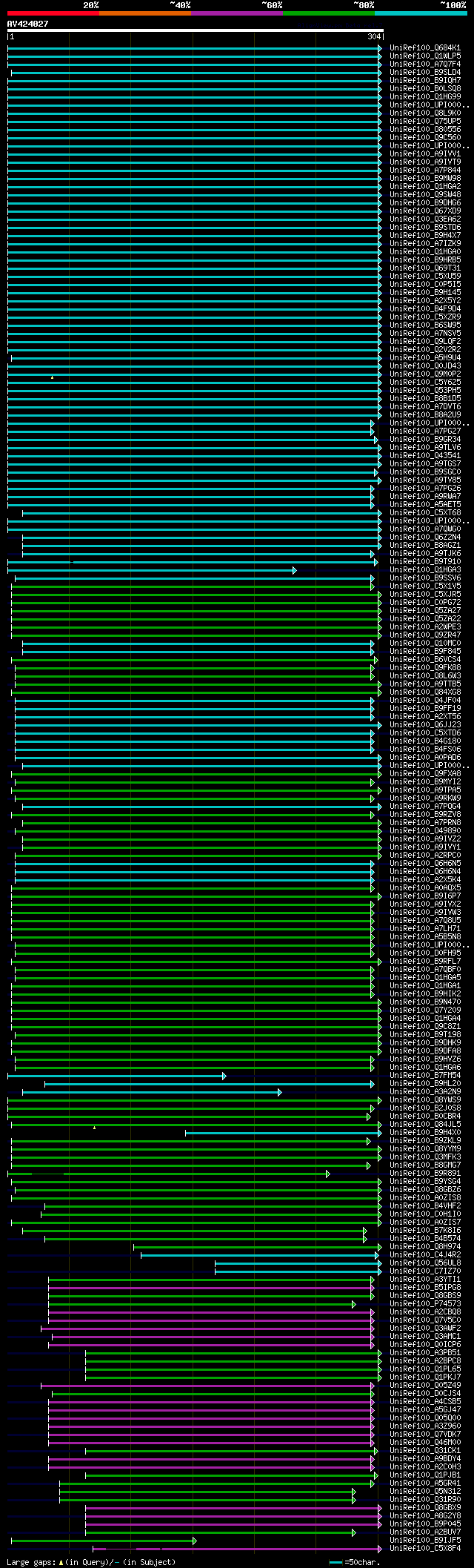This screenshot has height=1568, width=474.
Task: Click UniRef100_A2X5Y2 label
Action: [x=425, y=300]
